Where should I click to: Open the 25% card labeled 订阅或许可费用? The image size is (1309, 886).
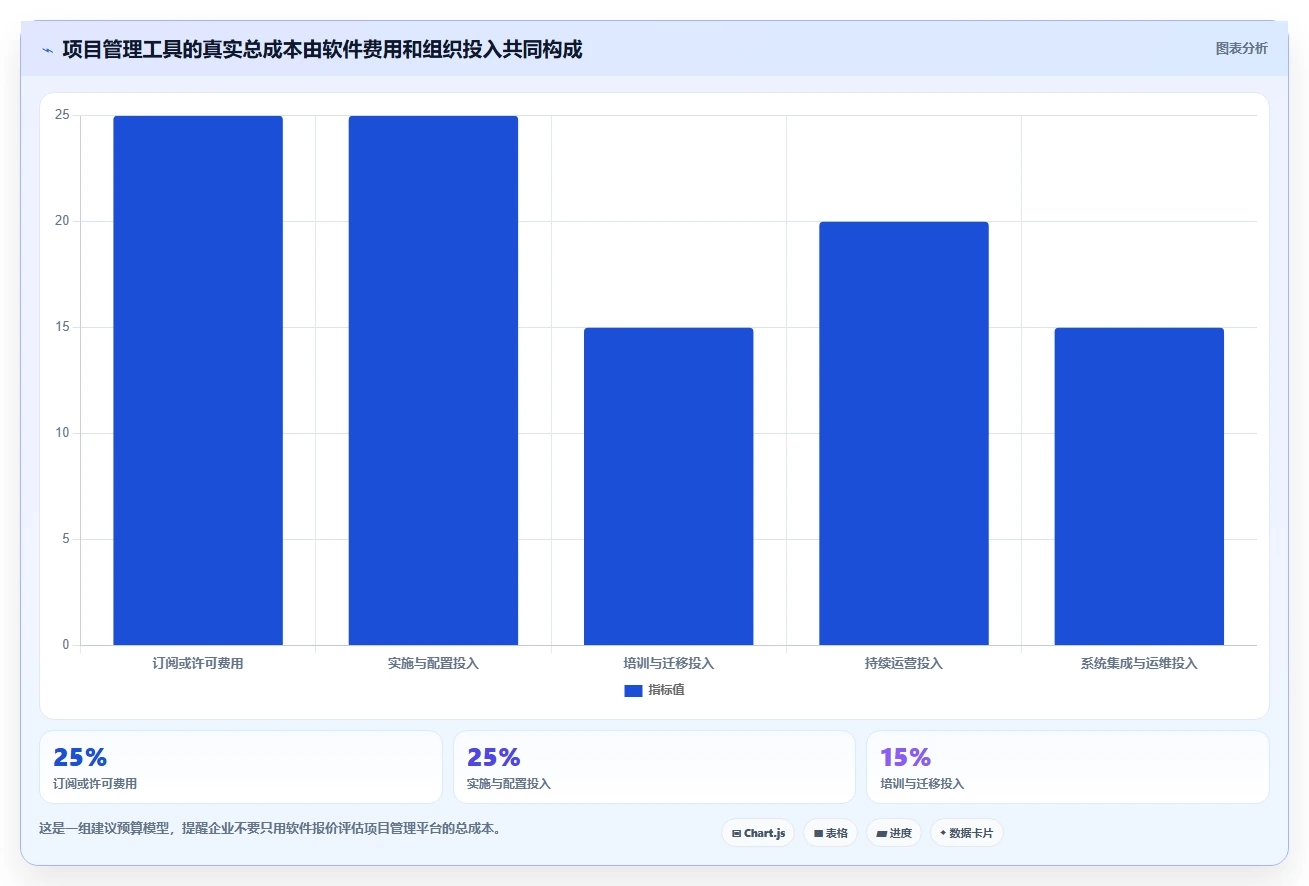[241, 767]
